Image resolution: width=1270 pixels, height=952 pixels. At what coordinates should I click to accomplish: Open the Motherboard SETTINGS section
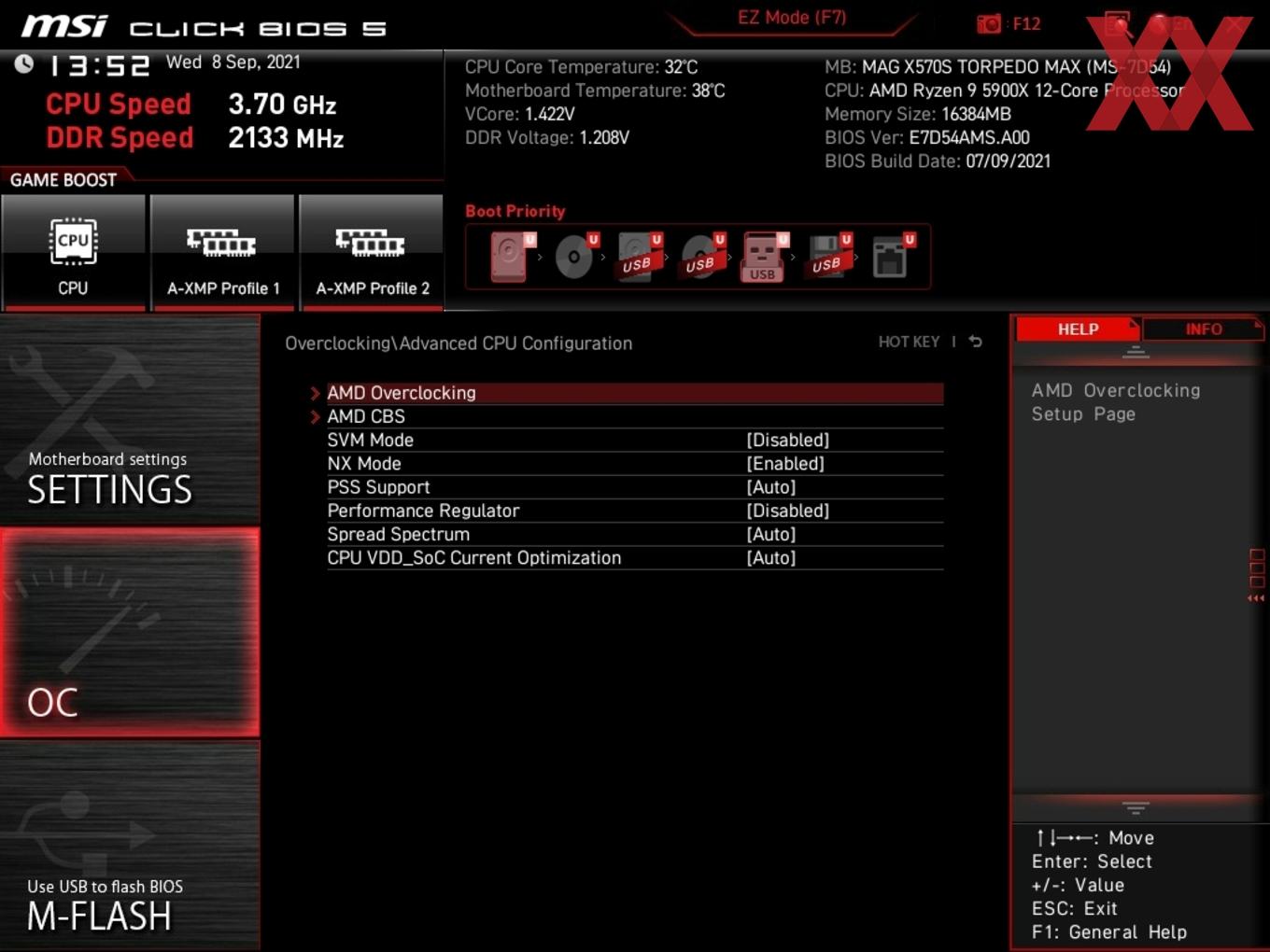(130, 419)
